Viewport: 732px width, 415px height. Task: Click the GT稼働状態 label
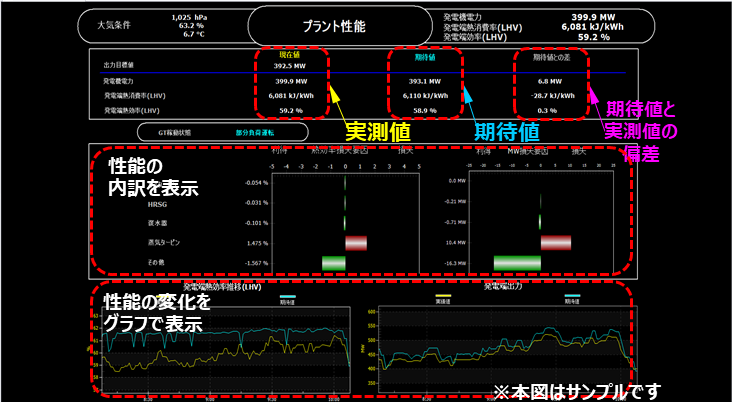click(x=174, y=133)
